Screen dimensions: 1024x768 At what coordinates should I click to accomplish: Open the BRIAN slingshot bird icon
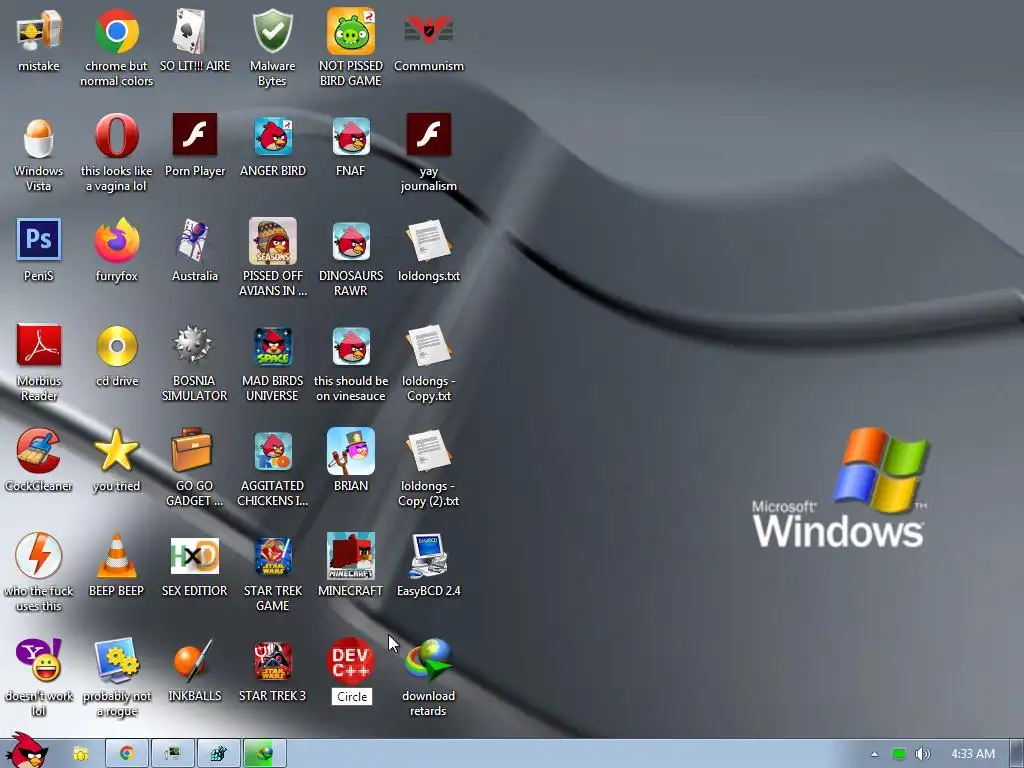pyautogui.click(x=351, y=451)
